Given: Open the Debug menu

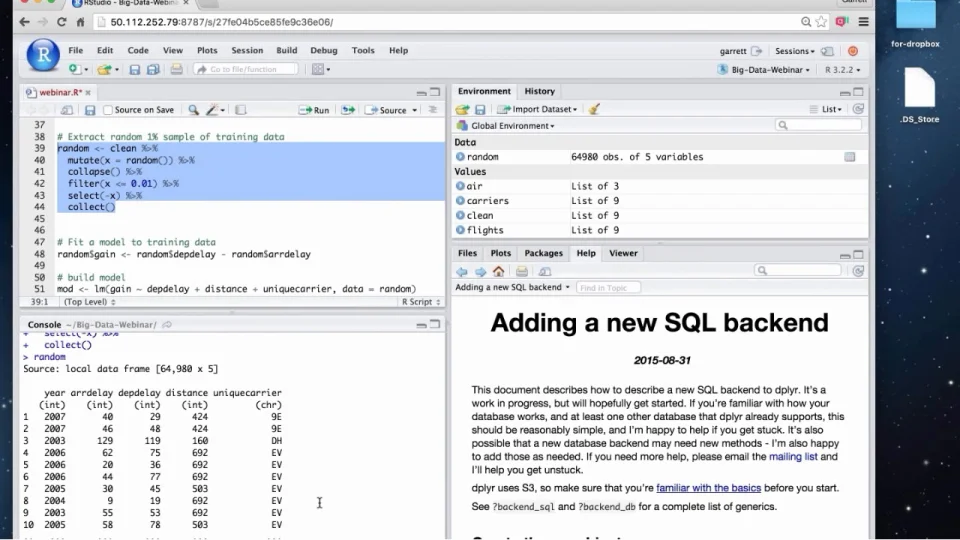Looking at the screenshot, I should [323, 50].
